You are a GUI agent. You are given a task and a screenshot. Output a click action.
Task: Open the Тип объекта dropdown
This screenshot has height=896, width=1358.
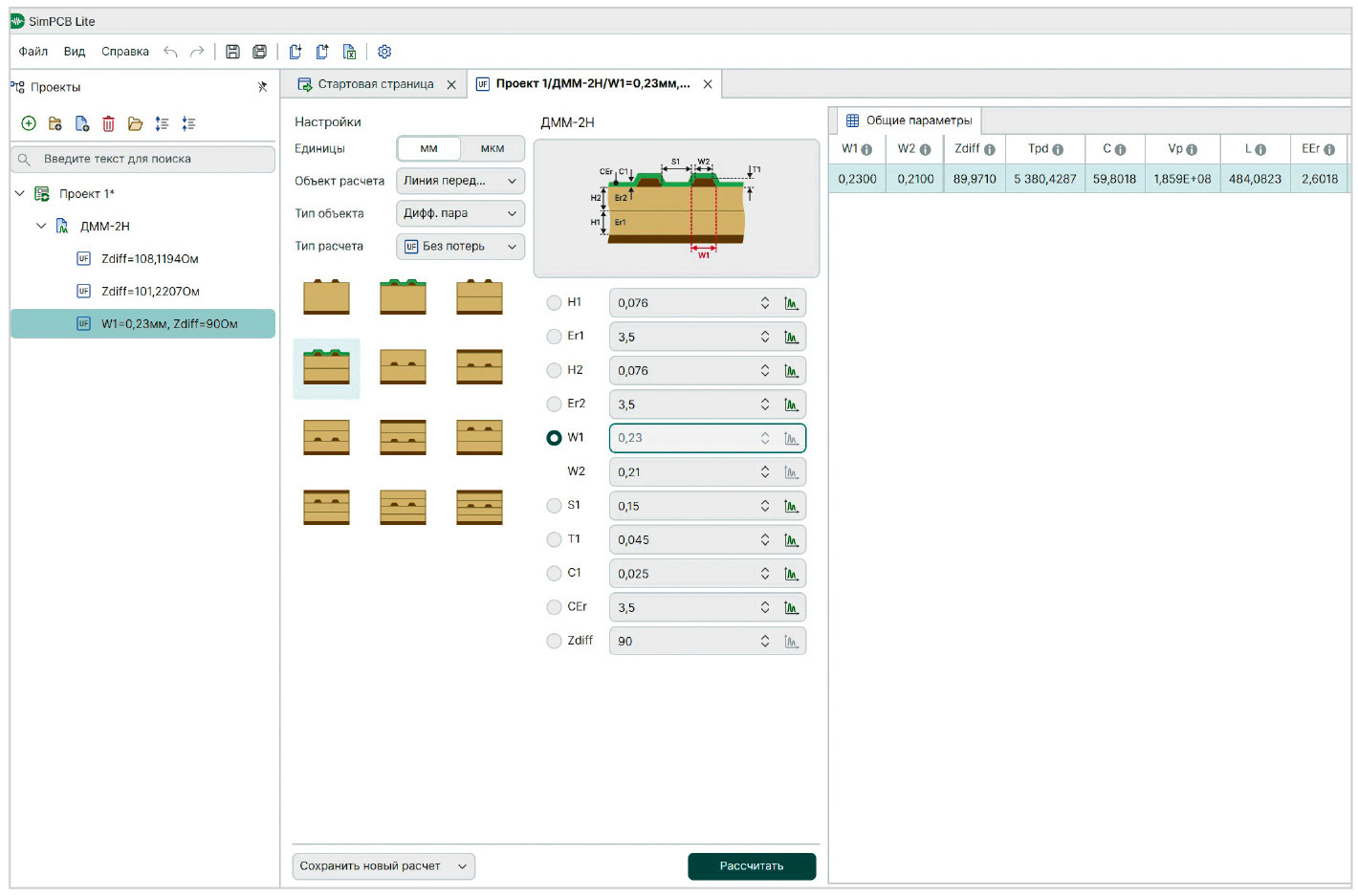tap(460, 213)
